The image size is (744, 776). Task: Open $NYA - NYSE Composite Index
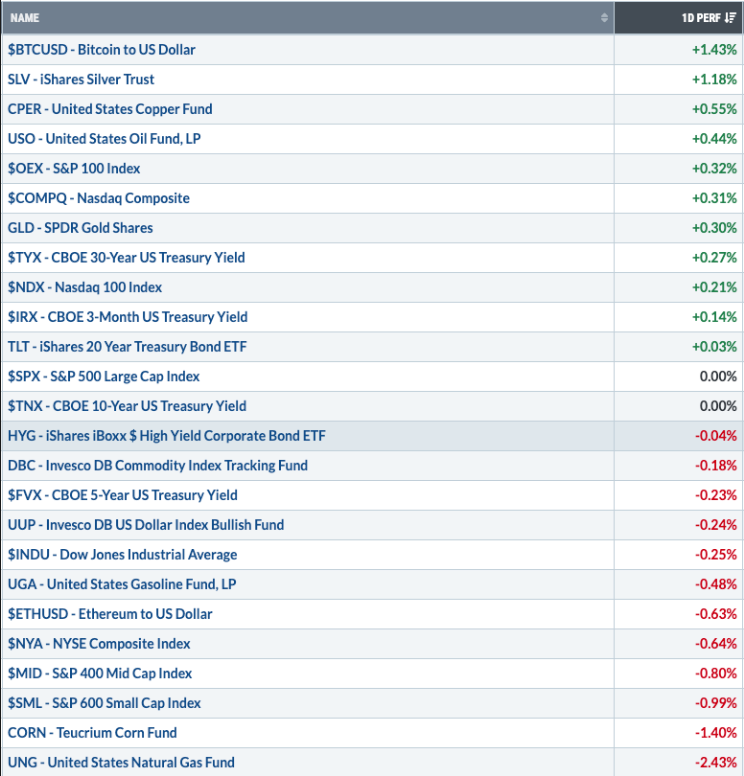click(x=99, y=643)
